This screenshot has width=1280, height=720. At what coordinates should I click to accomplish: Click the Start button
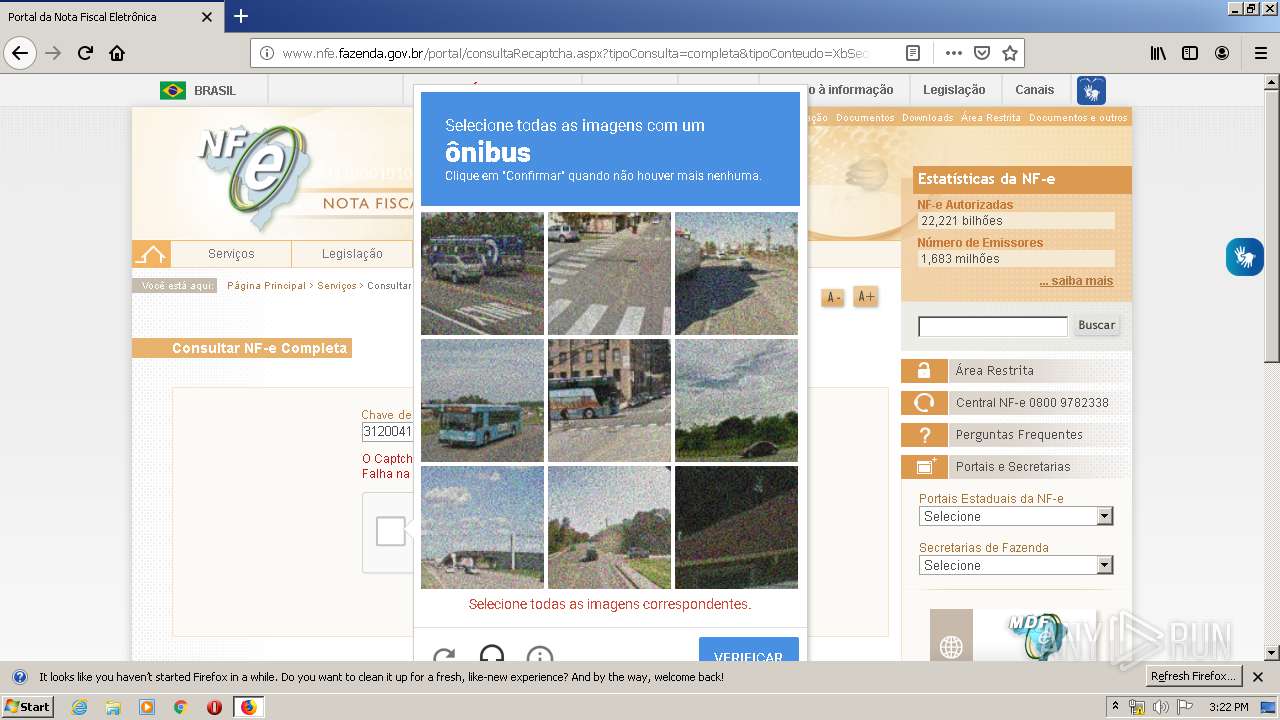pyautogui.click(x=28, y=707)
